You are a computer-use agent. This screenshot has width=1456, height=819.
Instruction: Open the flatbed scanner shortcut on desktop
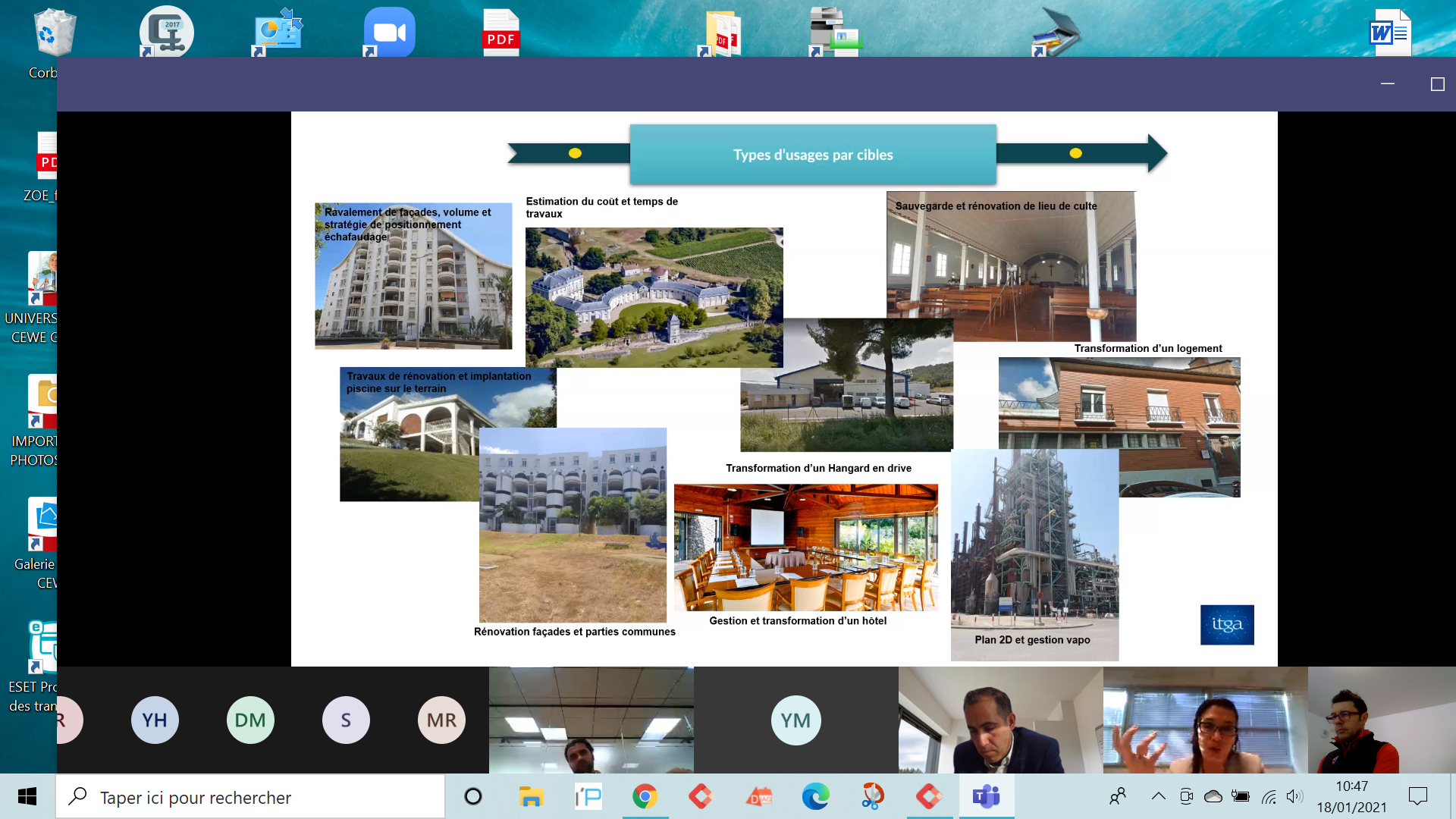pyautogui.click(x=1057, y=32)
